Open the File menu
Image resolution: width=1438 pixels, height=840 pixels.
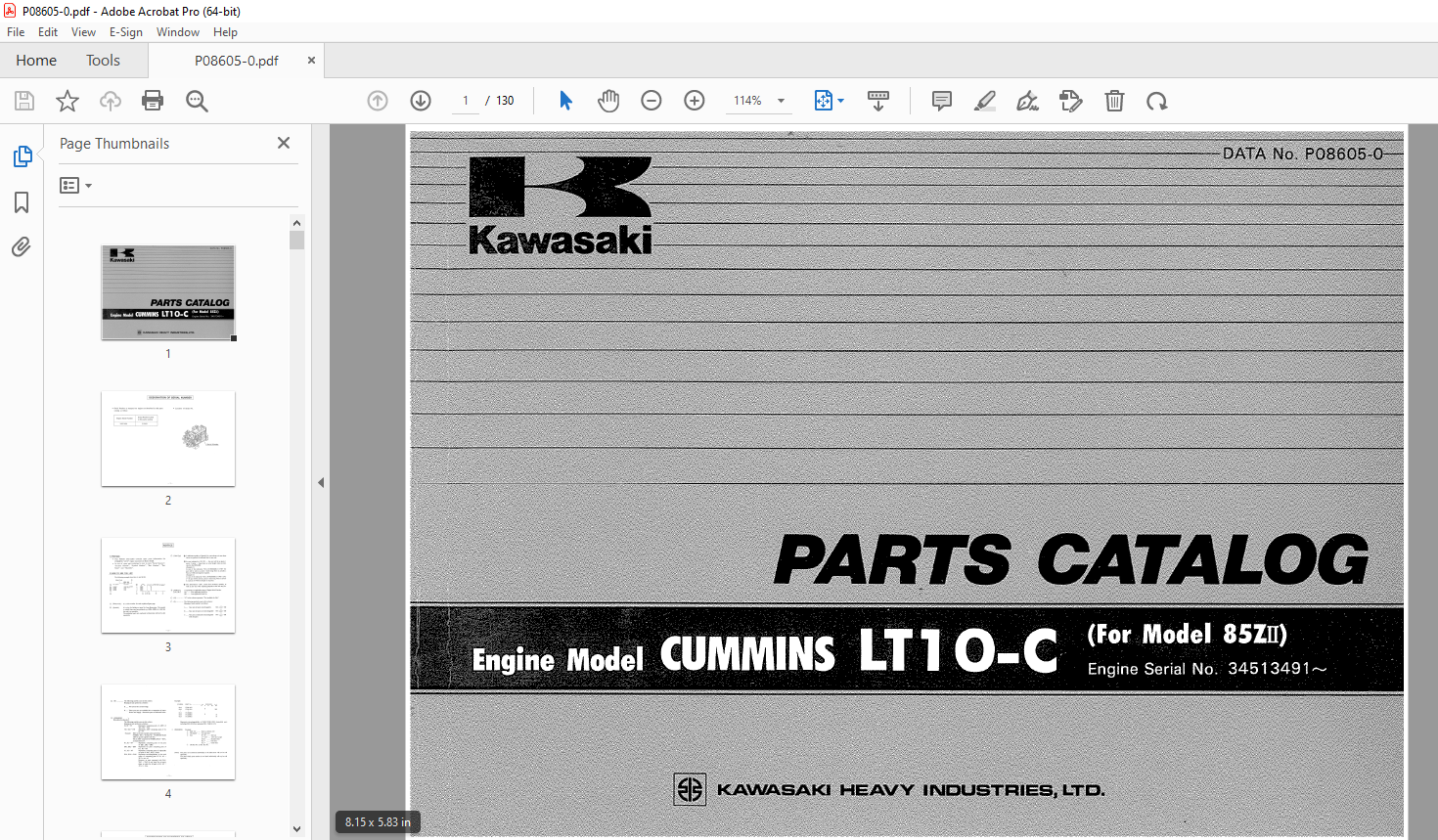click(x=16, y=32)
